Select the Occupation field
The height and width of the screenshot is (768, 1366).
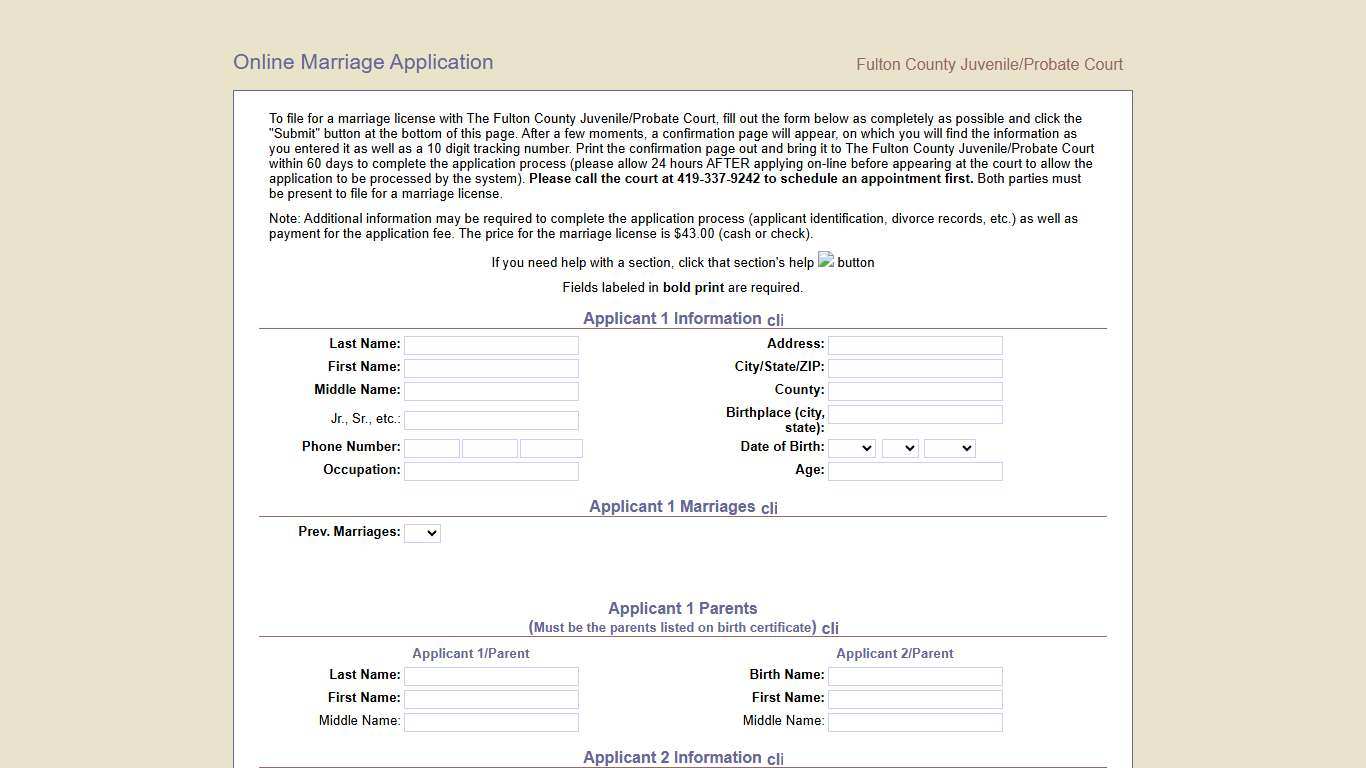(491, 470)
